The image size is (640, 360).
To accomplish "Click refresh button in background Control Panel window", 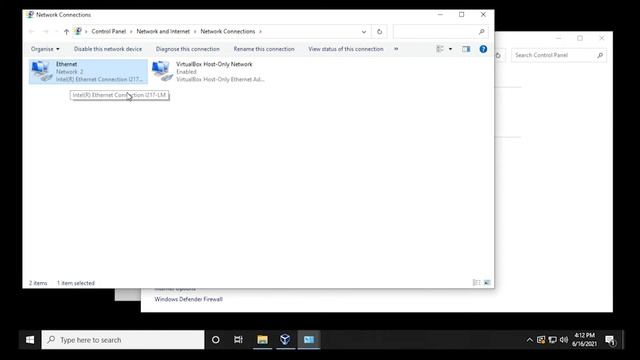I will tap(498, 56).
